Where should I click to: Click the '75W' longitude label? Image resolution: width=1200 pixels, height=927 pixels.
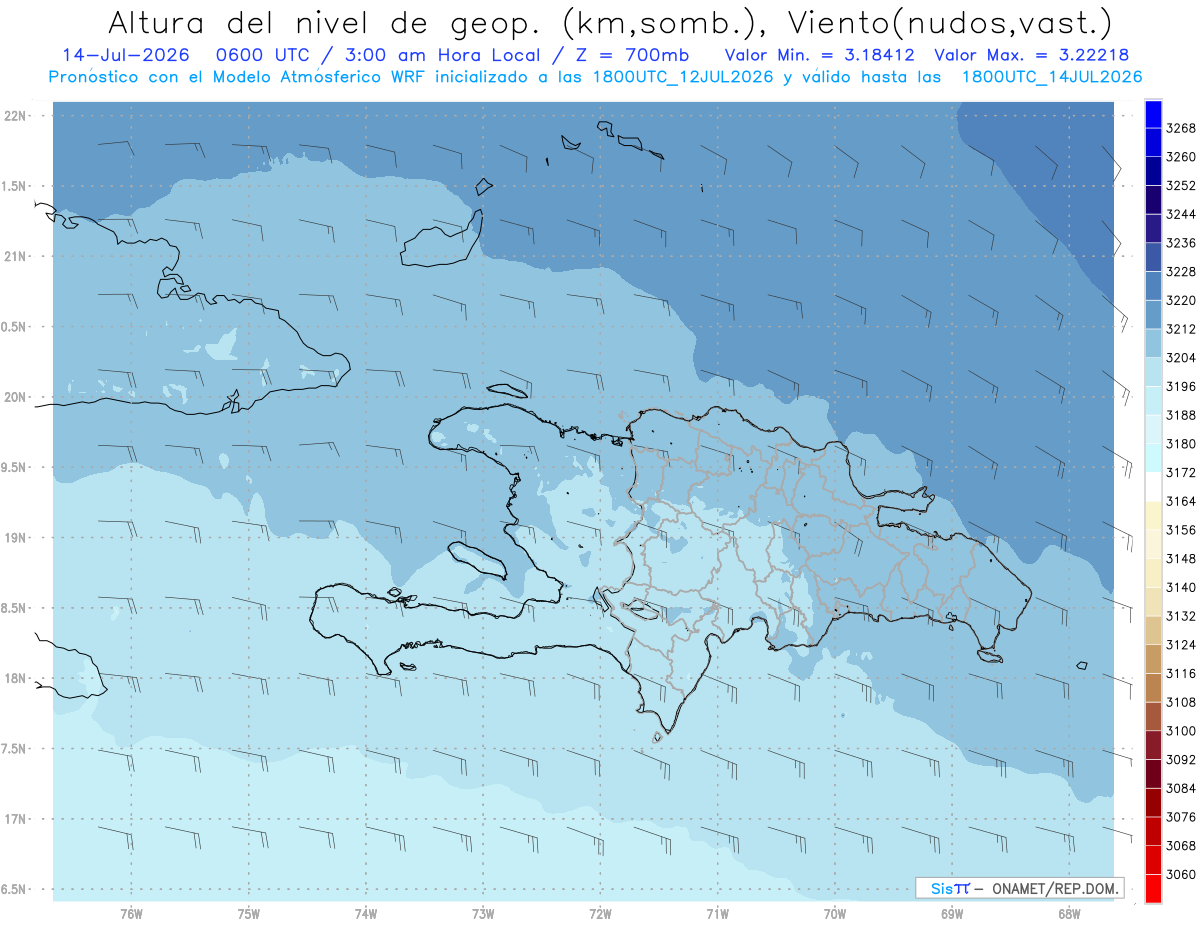pos(249,912)
